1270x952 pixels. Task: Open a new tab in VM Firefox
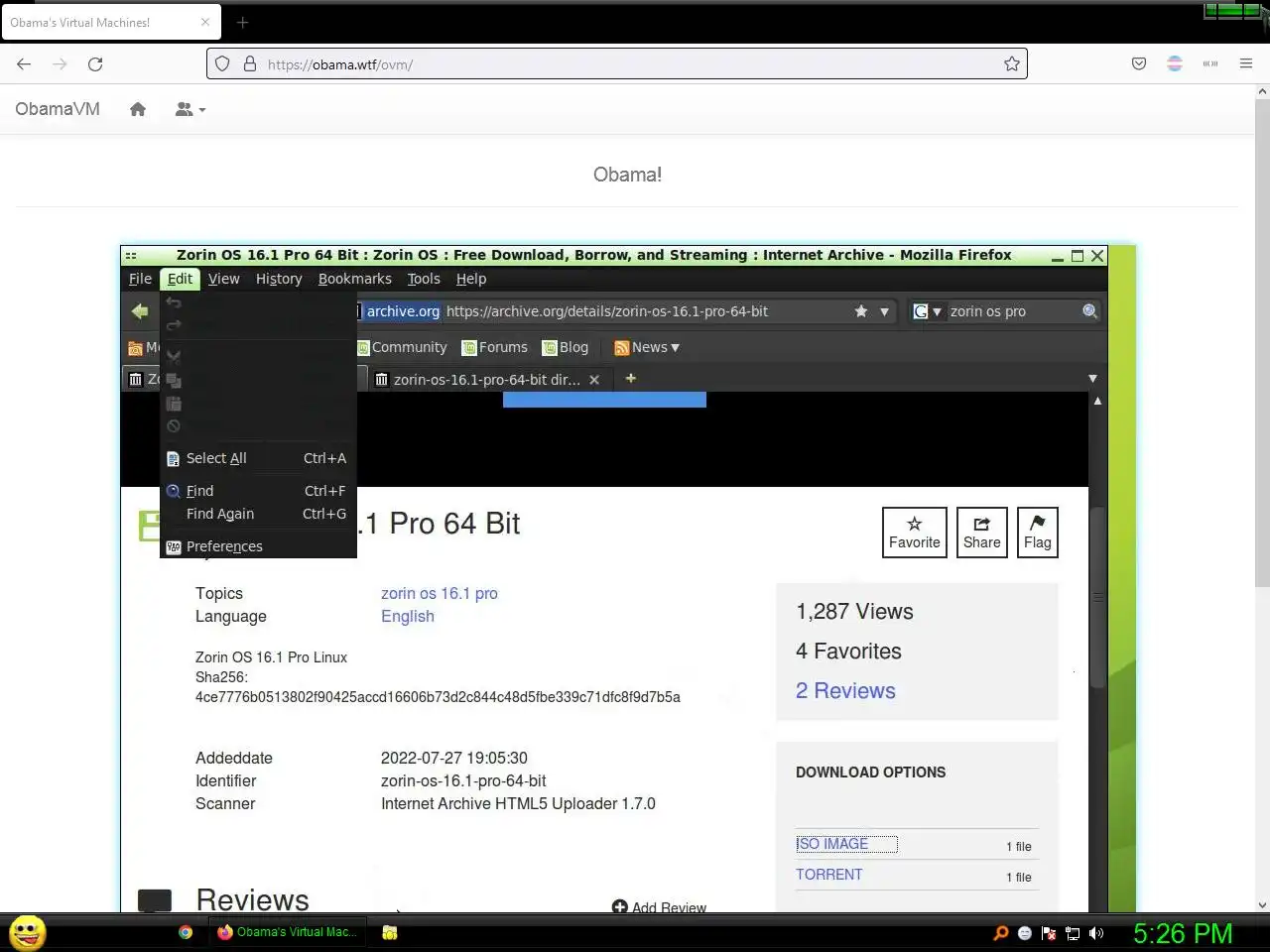pyautogui.click(x=630, y=378)
